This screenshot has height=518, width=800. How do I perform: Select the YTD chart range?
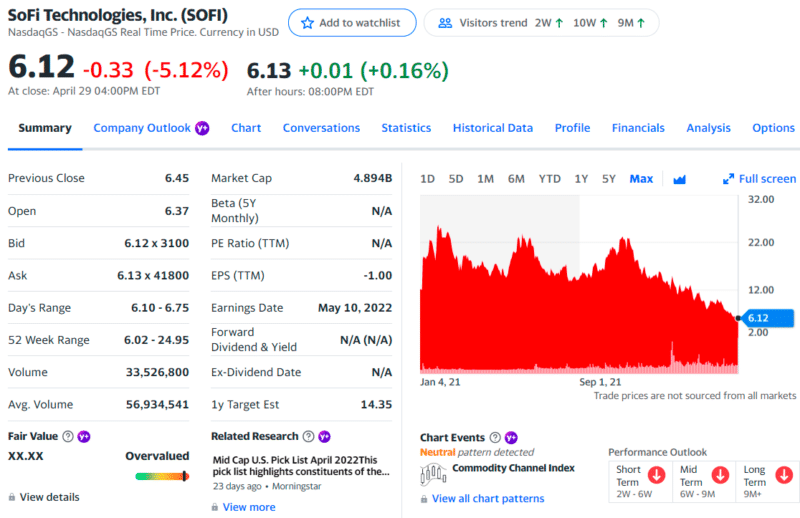coord(549,179)
